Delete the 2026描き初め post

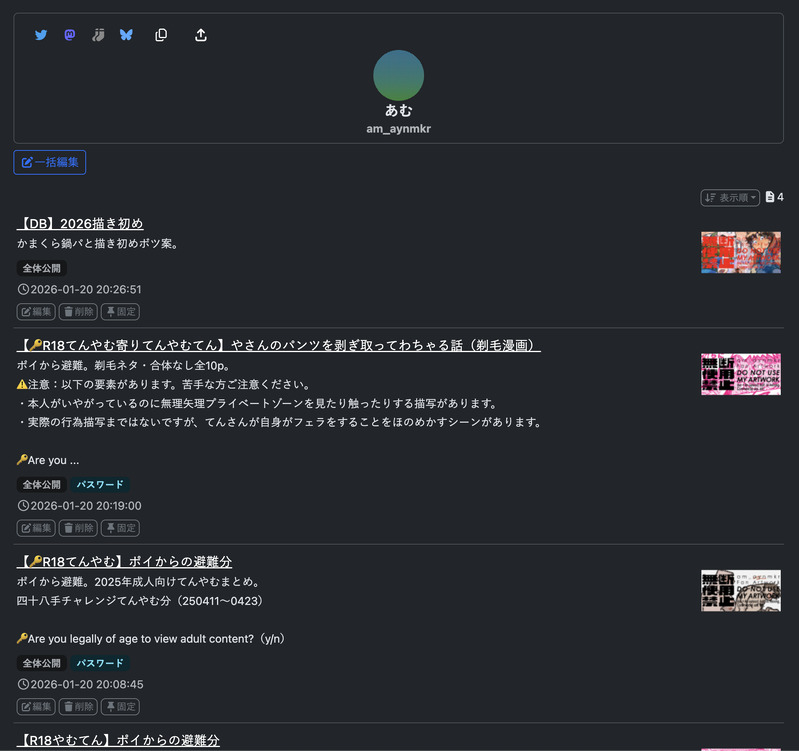pos(78,311)
